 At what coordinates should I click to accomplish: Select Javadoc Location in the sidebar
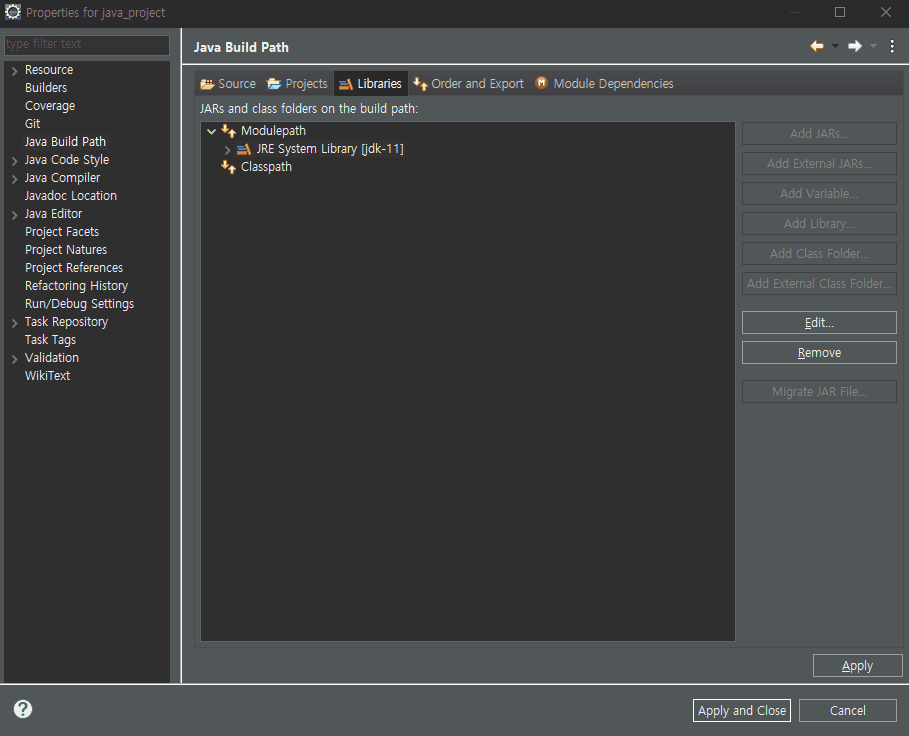pyautogui.click(x=71, y=196)
